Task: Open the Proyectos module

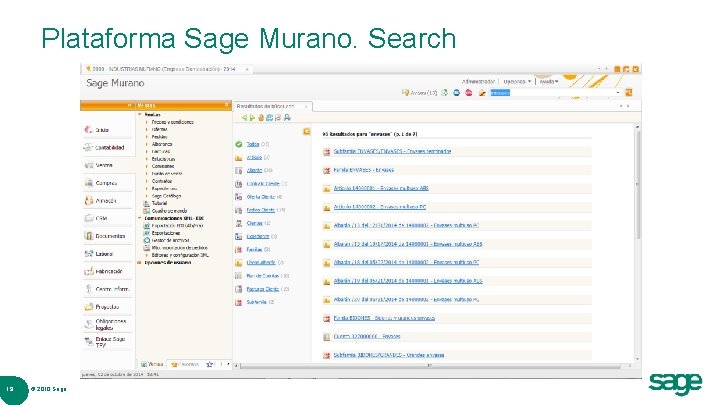Action: (x=102, y=307)
